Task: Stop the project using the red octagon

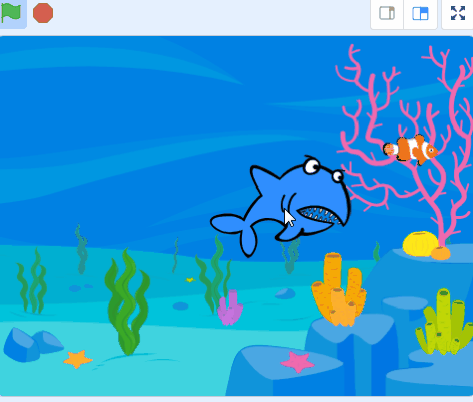Action: click(43, 13)
